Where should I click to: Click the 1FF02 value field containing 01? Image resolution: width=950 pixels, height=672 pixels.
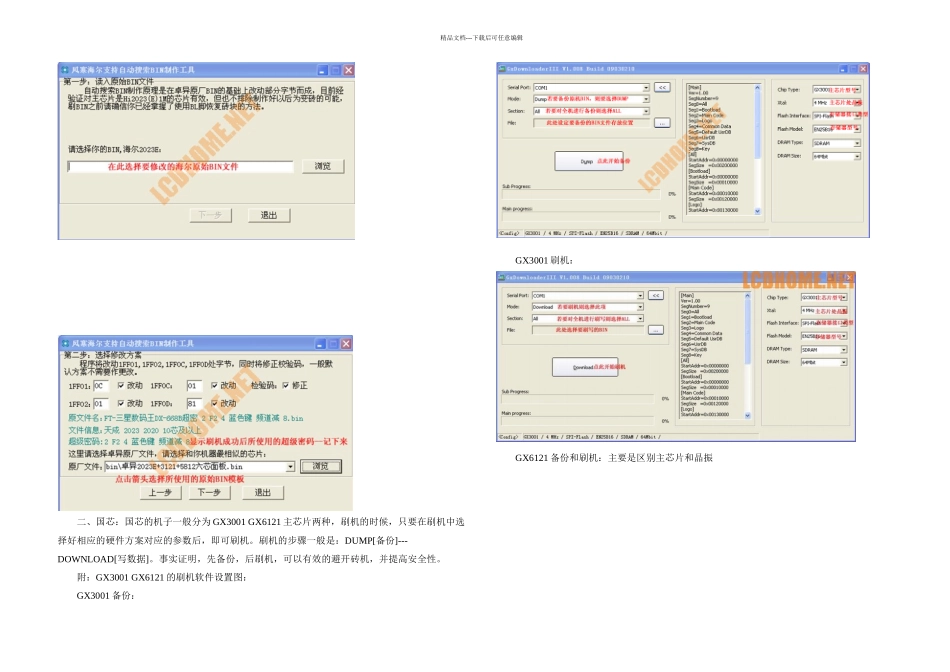tap(100, 404)
